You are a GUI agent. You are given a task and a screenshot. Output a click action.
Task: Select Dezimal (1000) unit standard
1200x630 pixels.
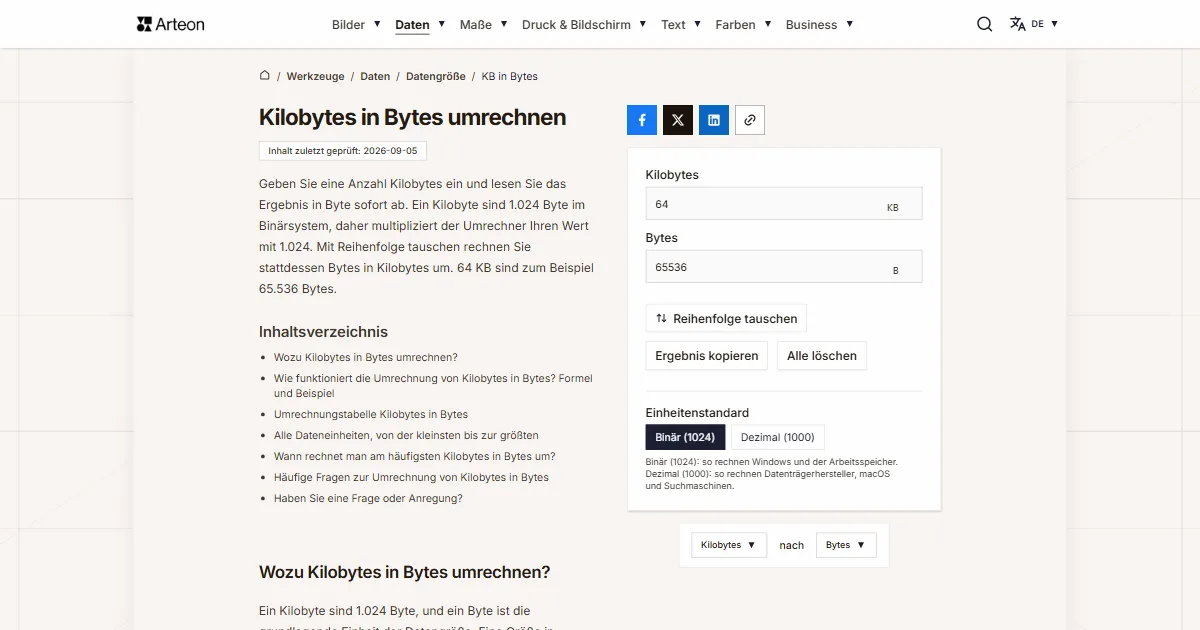778,437
